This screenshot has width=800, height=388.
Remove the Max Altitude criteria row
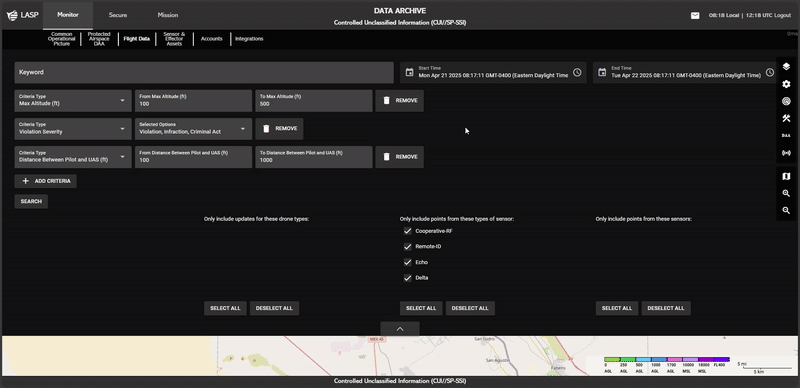[399, 101]
